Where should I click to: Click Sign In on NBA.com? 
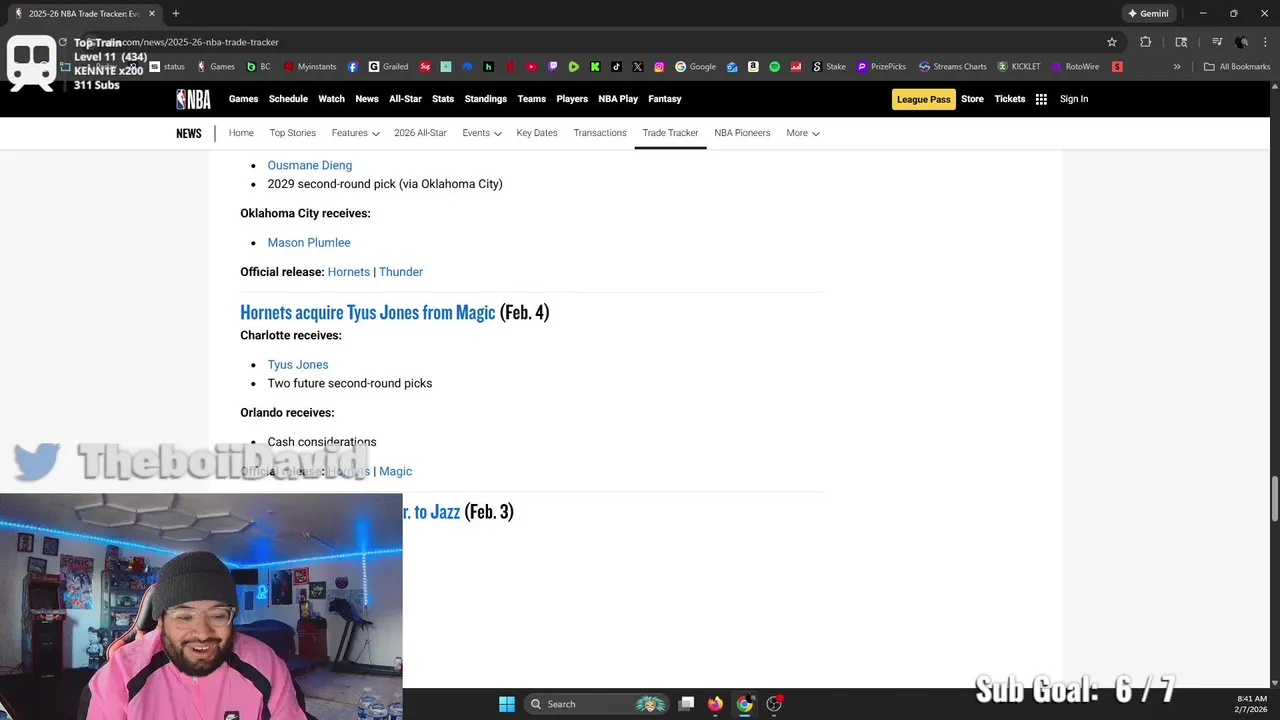[x=1074, y=99]
